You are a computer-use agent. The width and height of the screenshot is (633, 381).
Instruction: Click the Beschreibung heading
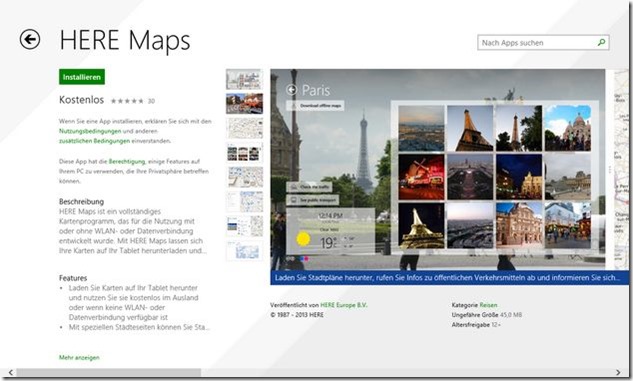pos(81,201)
